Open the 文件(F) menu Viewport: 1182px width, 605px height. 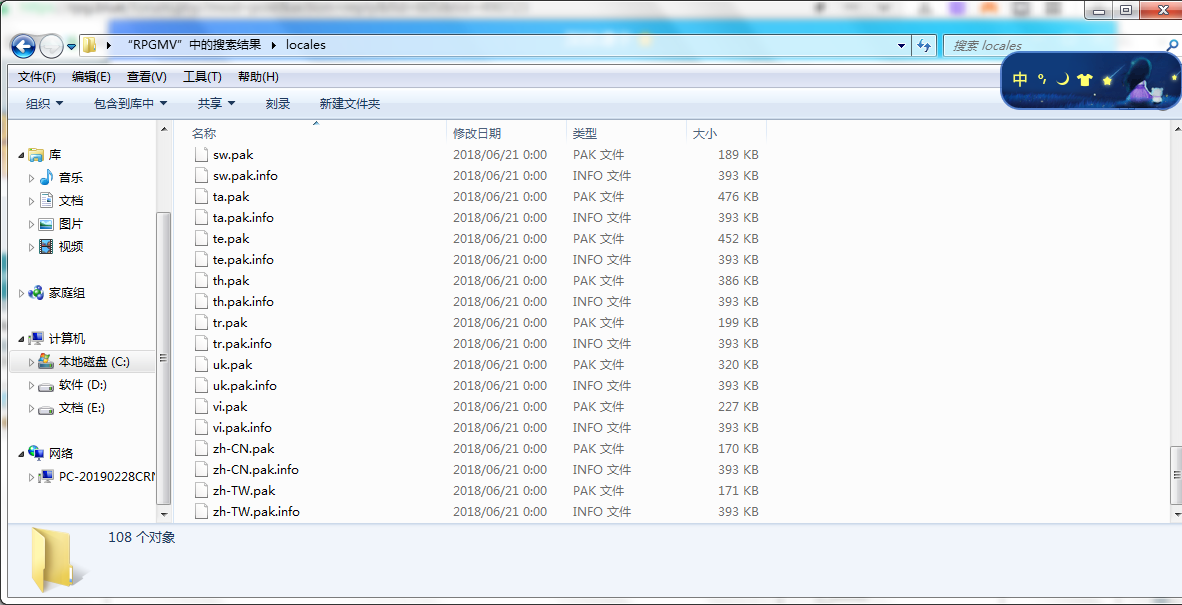pyautogui.click(x=37, y=77)
